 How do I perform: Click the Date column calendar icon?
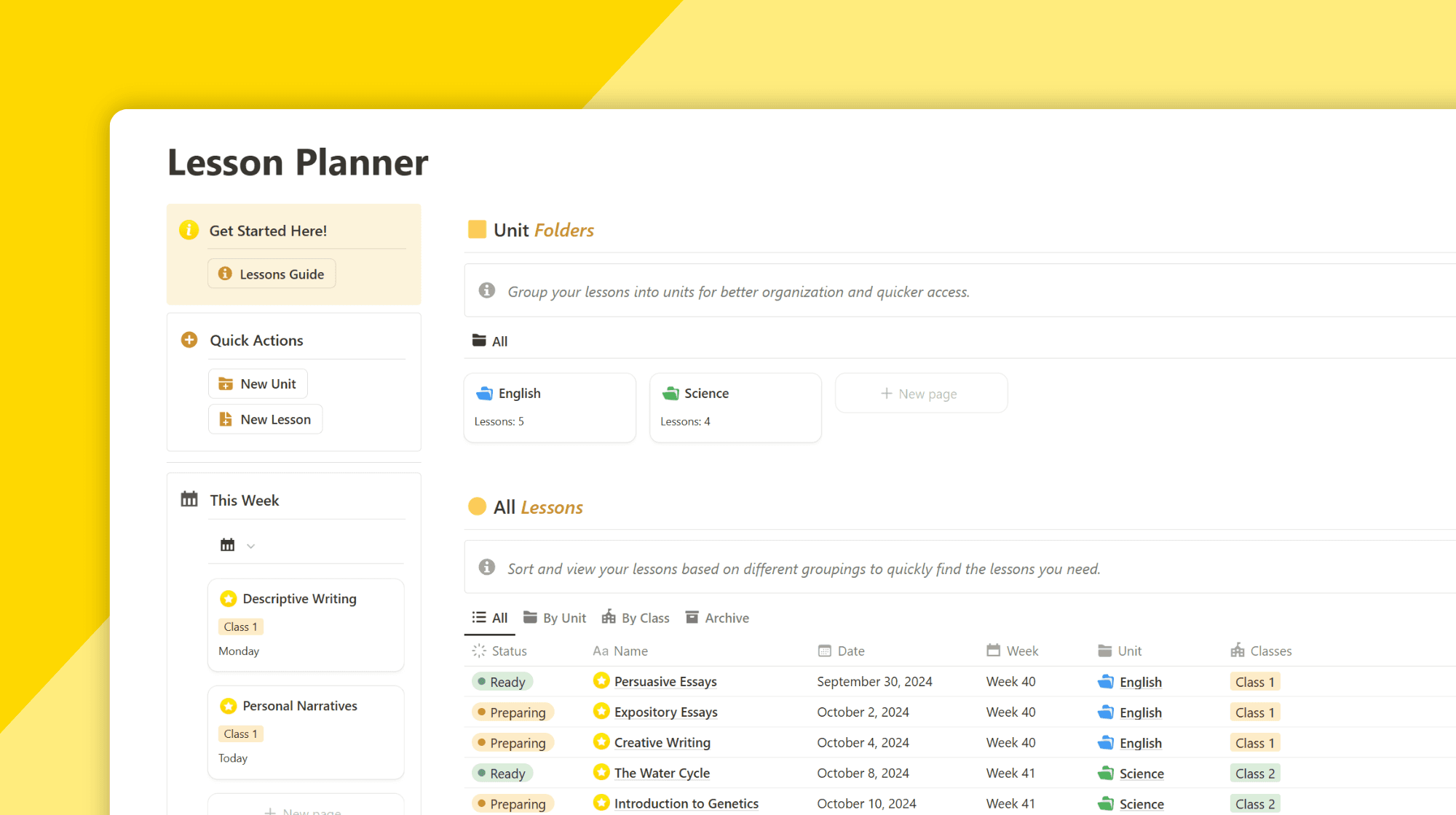tap(824, 651)
